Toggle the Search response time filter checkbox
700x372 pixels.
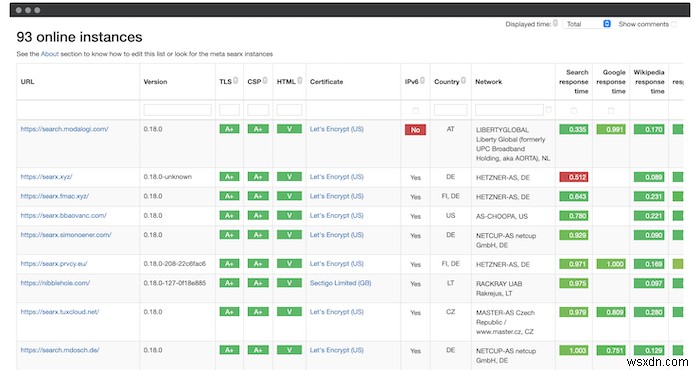(x=574, y=110)
